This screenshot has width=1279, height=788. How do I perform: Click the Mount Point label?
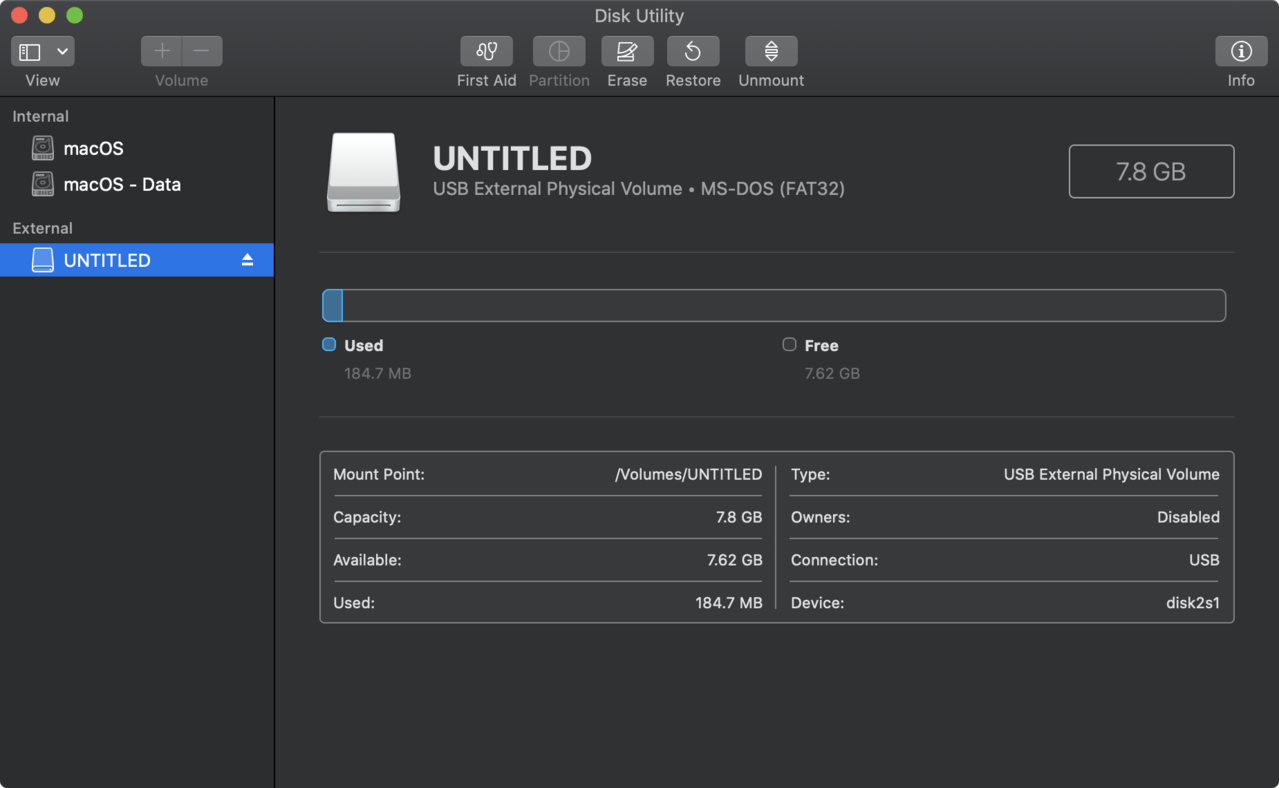coord(379,474)
